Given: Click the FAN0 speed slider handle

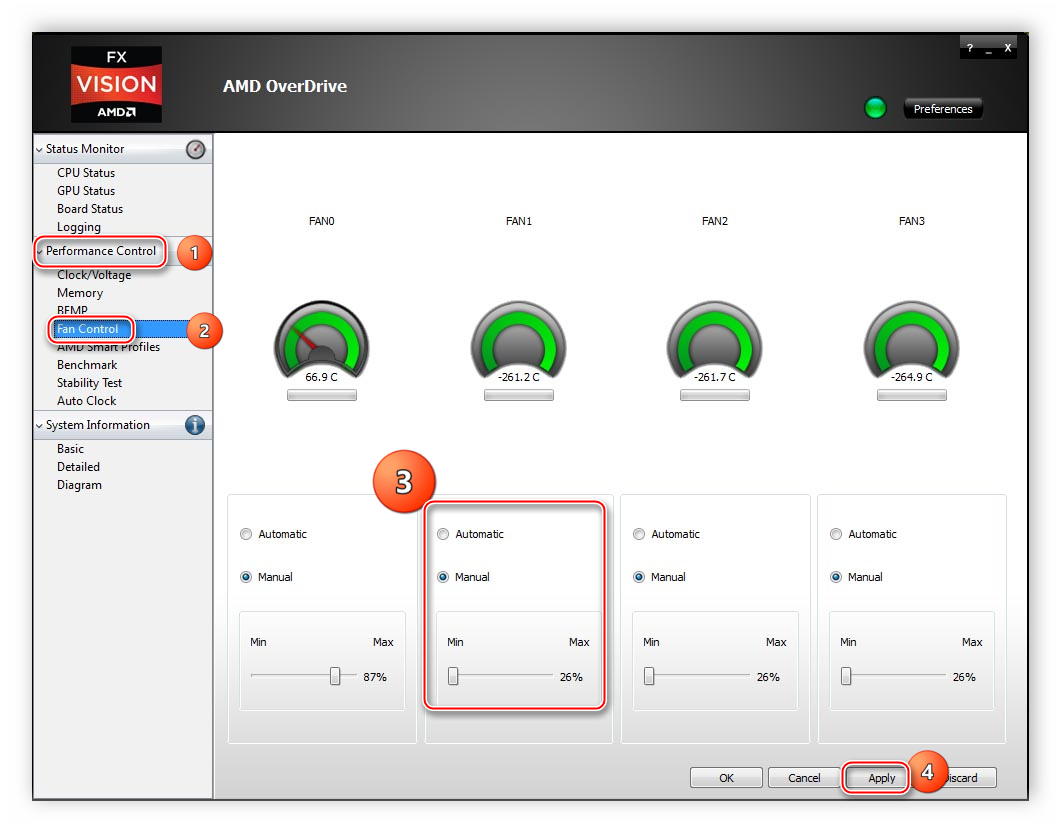Looking at the screenshot, I should point(335,677).
